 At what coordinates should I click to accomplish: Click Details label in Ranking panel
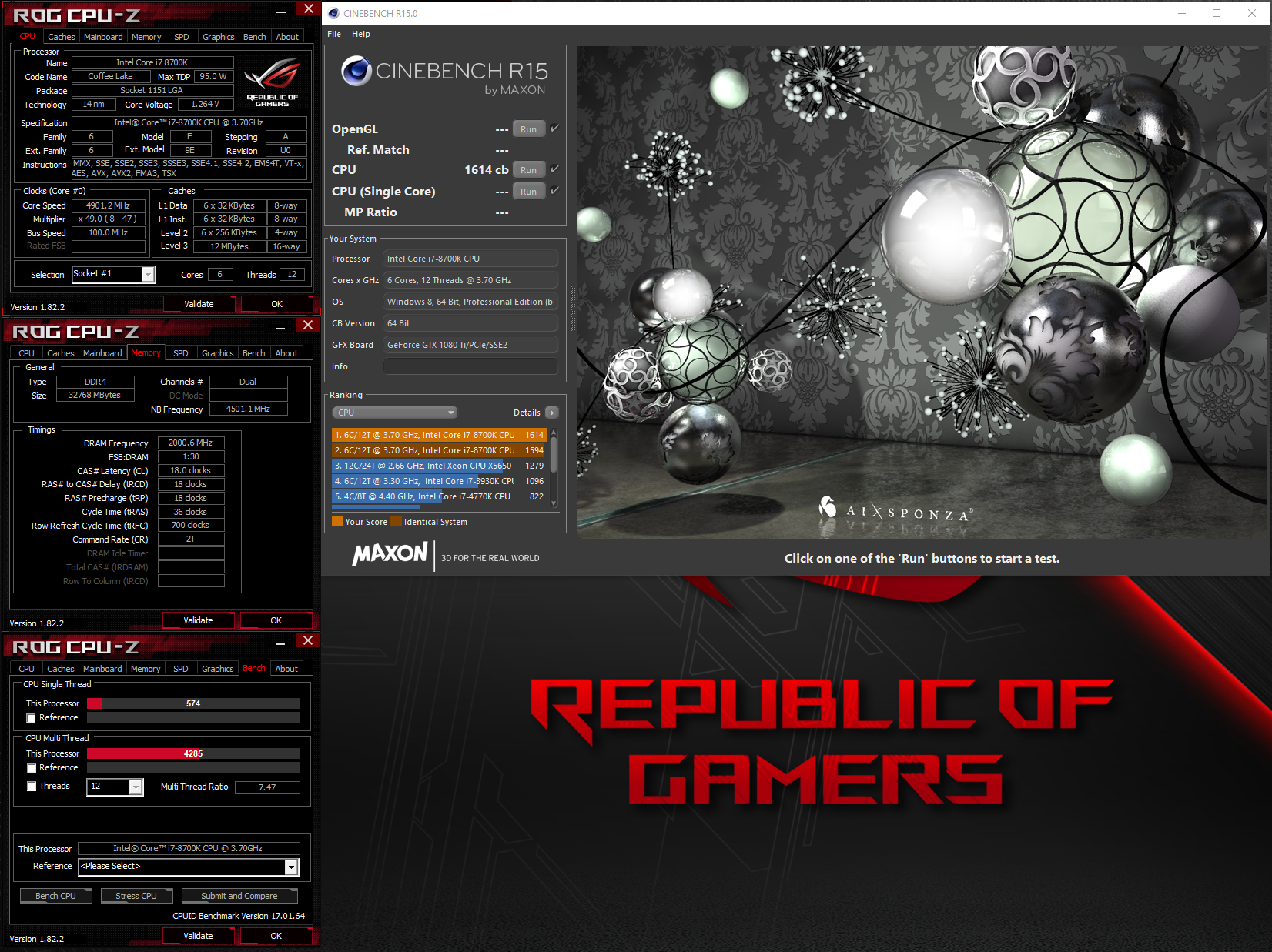pyautogui.click(x=527, y=413)
